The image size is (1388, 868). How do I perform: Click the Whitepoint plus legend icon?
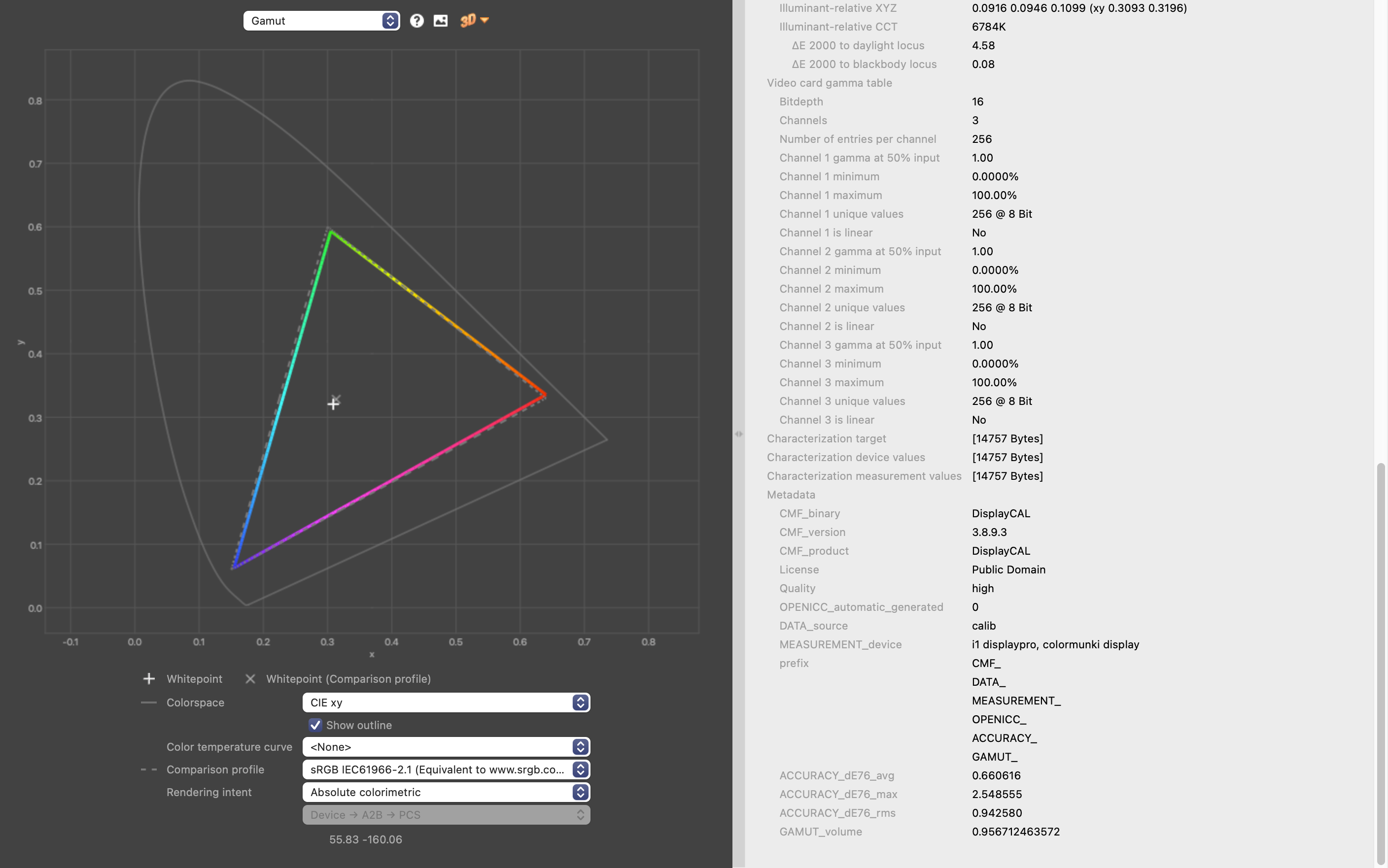[149, 678]
